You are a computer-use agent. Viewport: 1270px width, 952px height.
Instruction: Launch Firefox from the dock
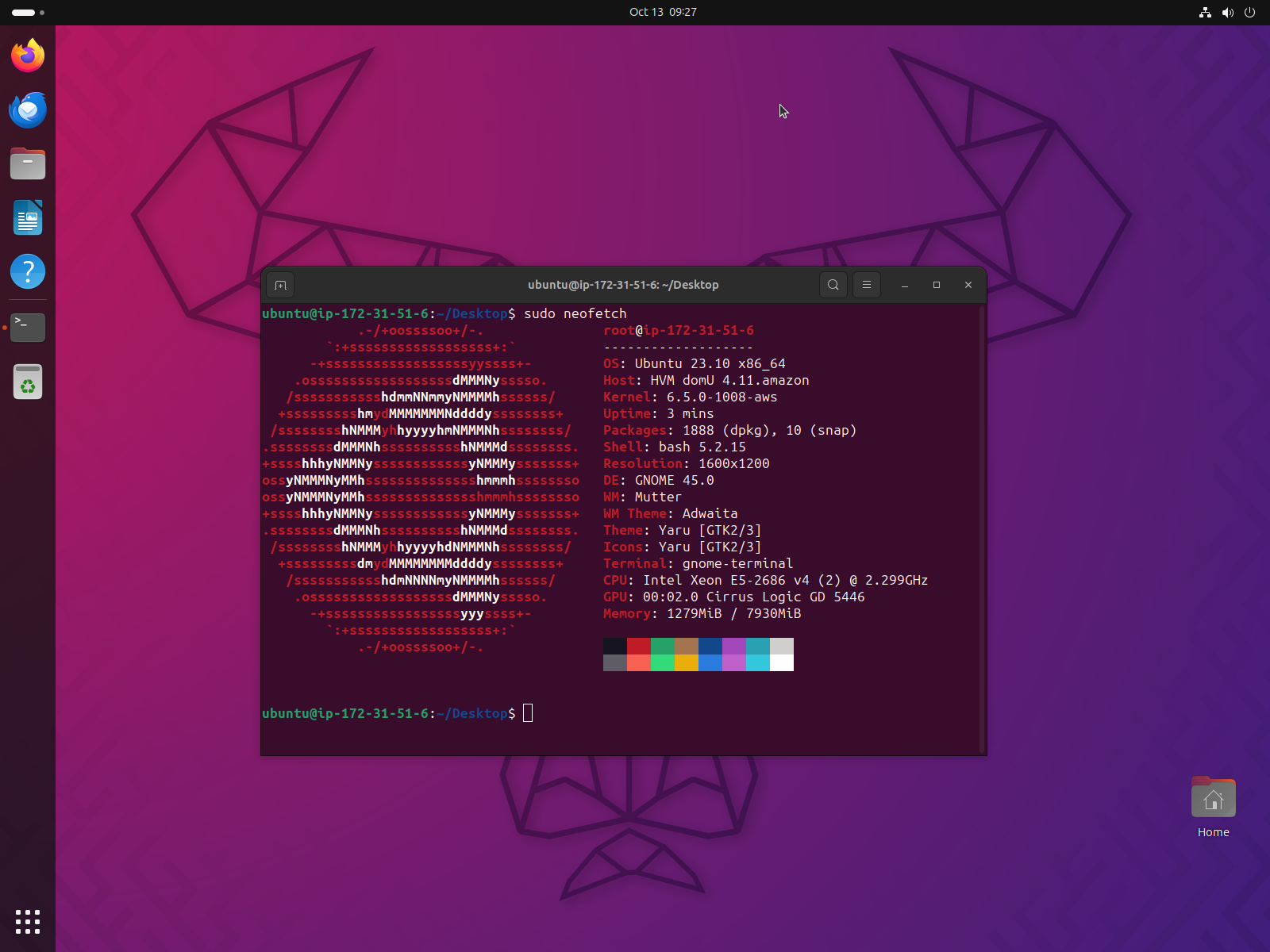tap(28, 56)
